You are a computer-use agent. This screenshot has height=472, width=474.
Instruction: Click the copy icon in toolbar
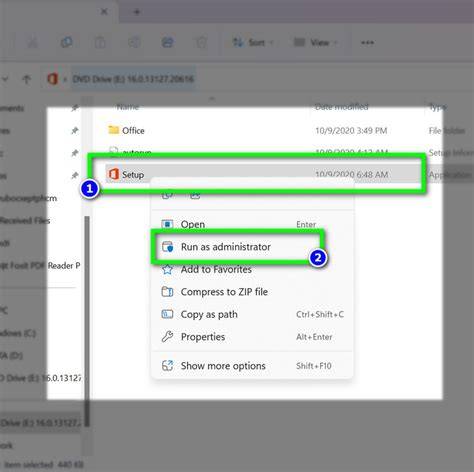[x=66, y=42]
